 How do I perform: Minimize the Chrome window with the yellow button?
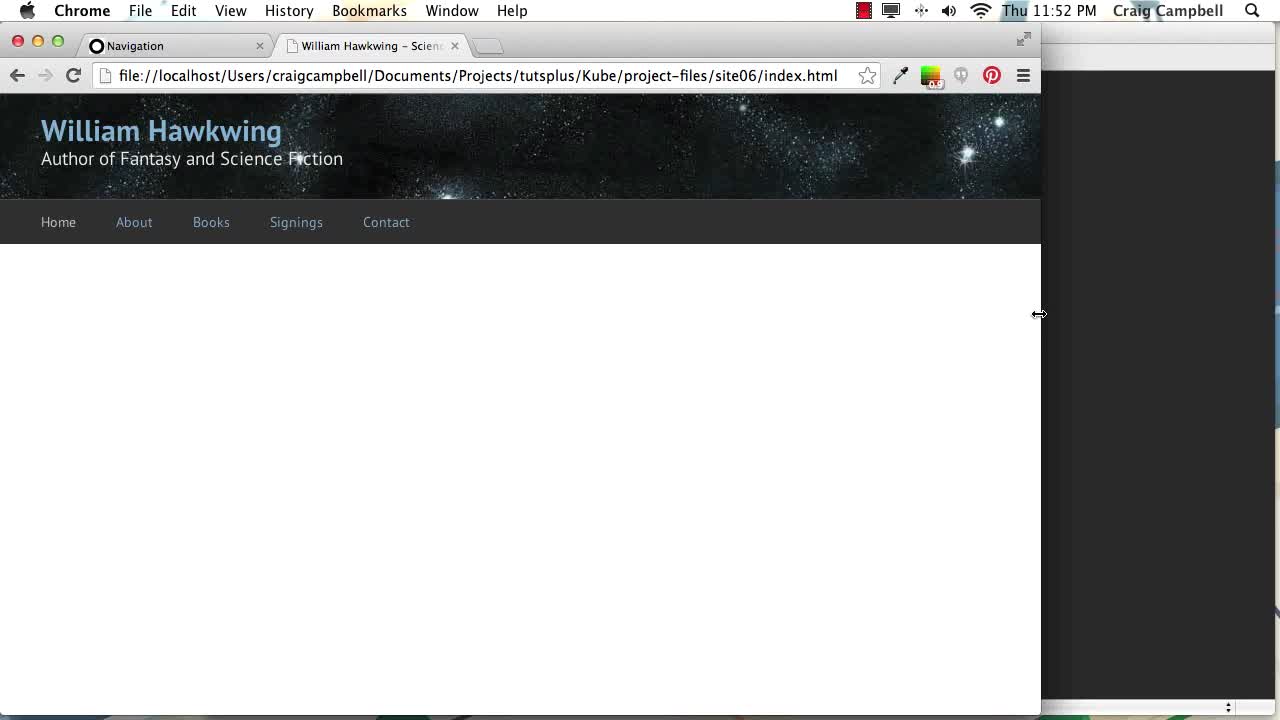(x=38, y=41)
